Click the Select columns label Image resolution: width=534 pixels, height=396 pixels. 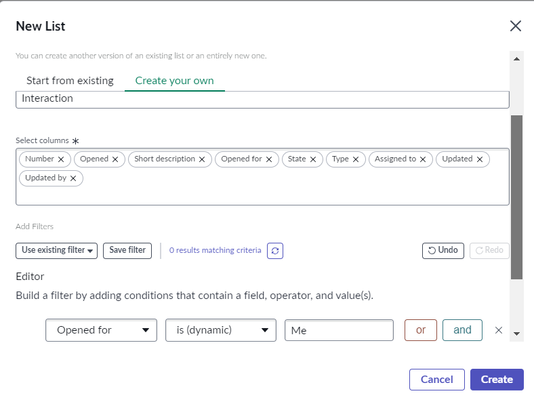click(x=42, y=140)
